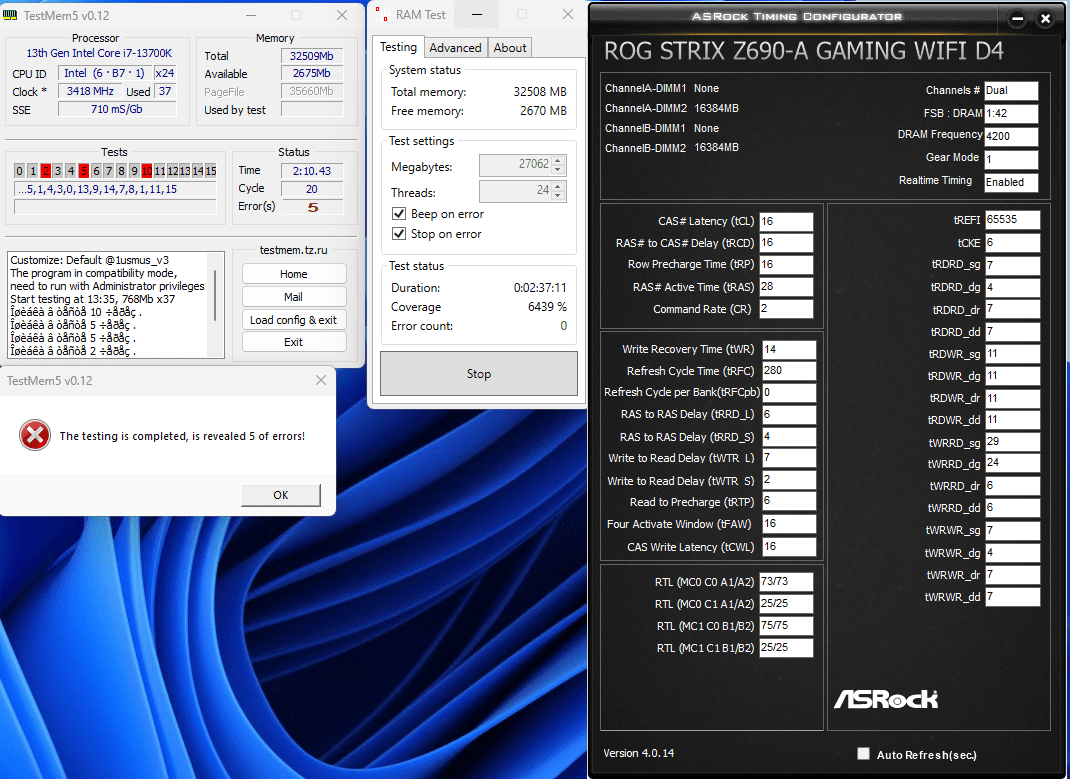Decrease the Threads spinner value
Image resolution: width=1070 pixels, height=779 pixels.
[x=558, y=195]
